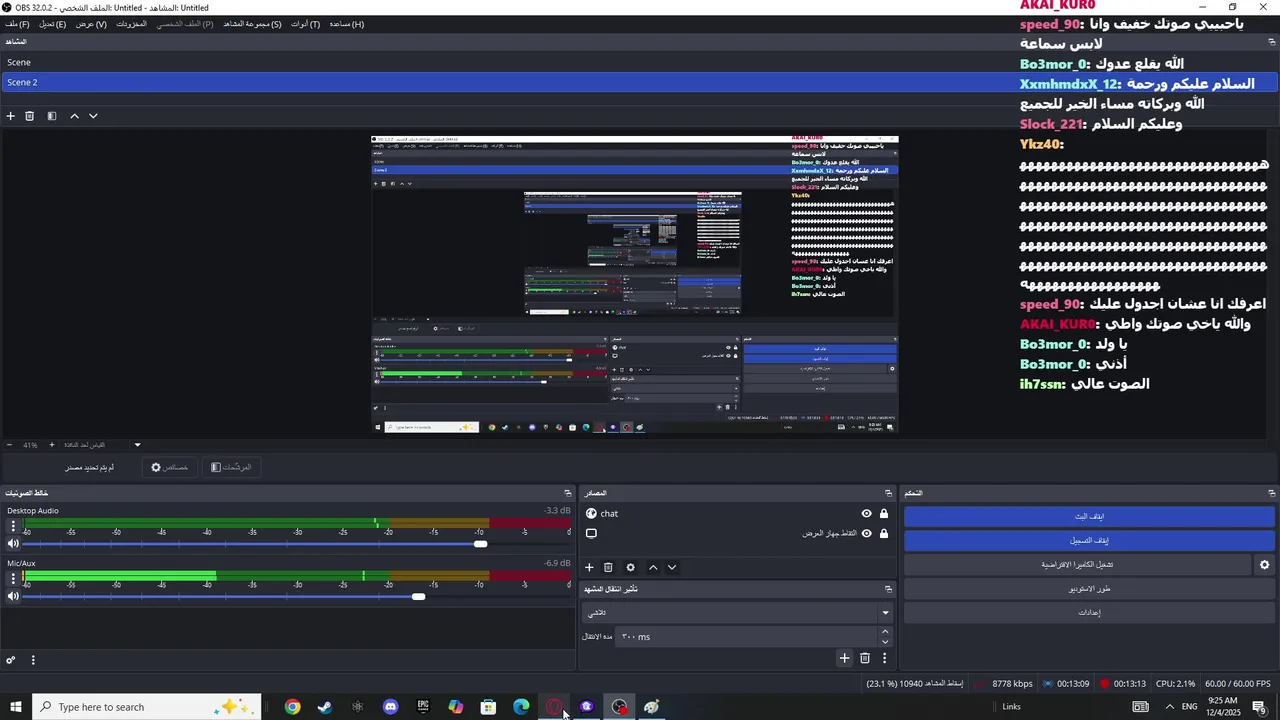This screenshot has width=1280, height=720.
Task: Open source properties gear in sources toolbar
Action: (630, 567)
